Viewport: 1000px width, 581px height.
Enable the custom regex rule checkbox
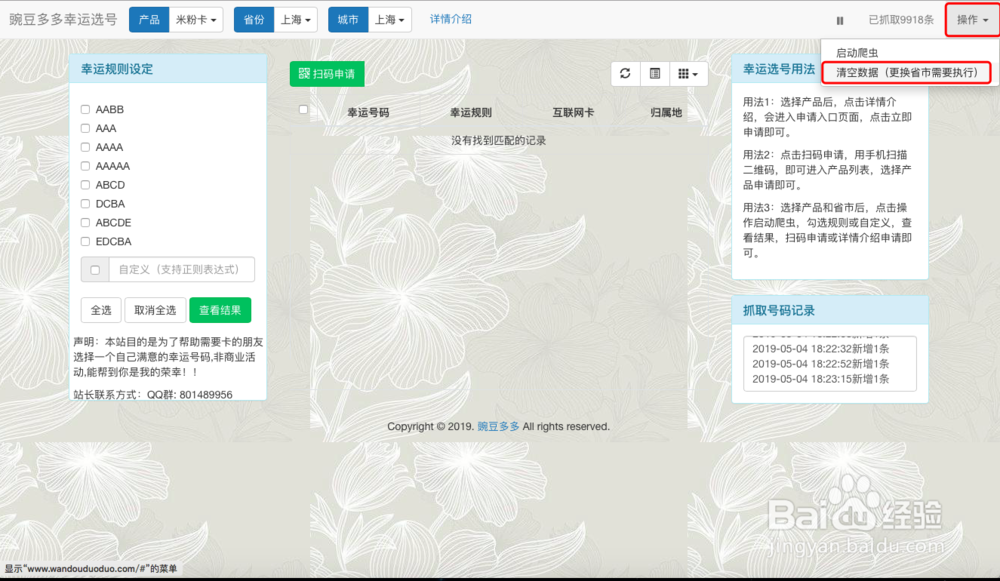[x=95, y=269]
